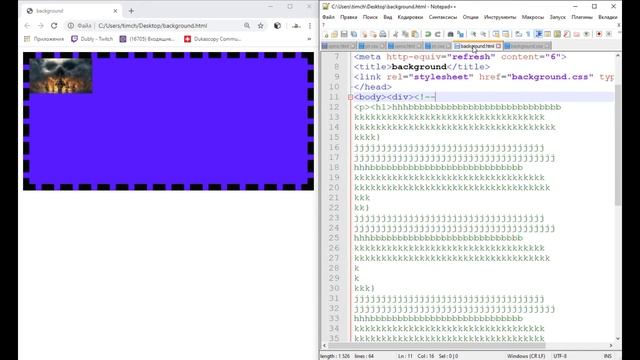Create a new file in Notepad++ toolbar
The width and height of the screenshot is (640, 360).
(x=326, y=34)
